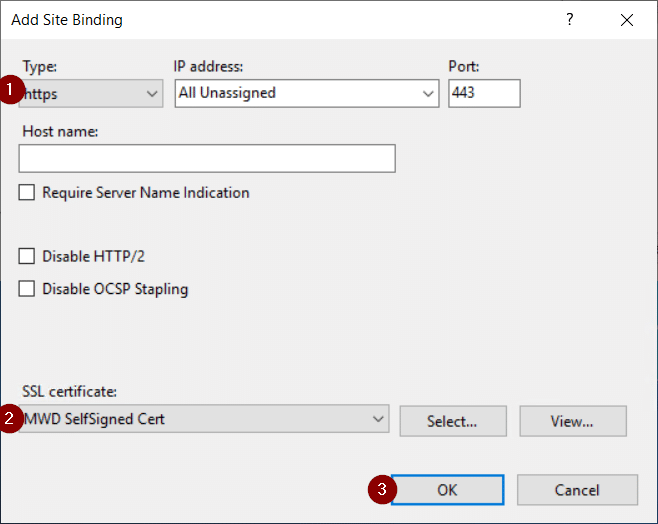Click the red step 1 marker

(x=12, y=90)
